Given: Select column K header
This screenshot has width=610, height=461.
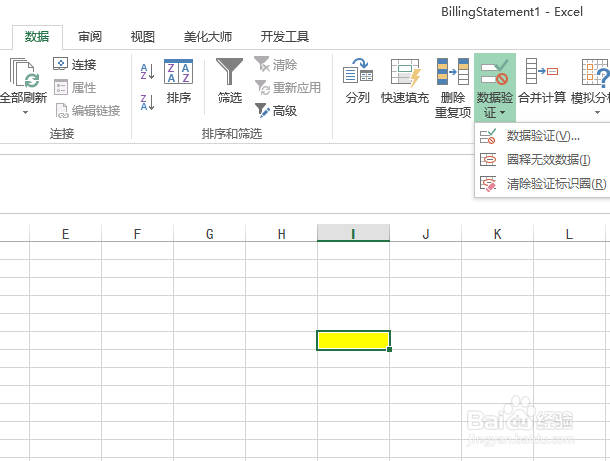Looking at the screenshot, I should 498,234.
